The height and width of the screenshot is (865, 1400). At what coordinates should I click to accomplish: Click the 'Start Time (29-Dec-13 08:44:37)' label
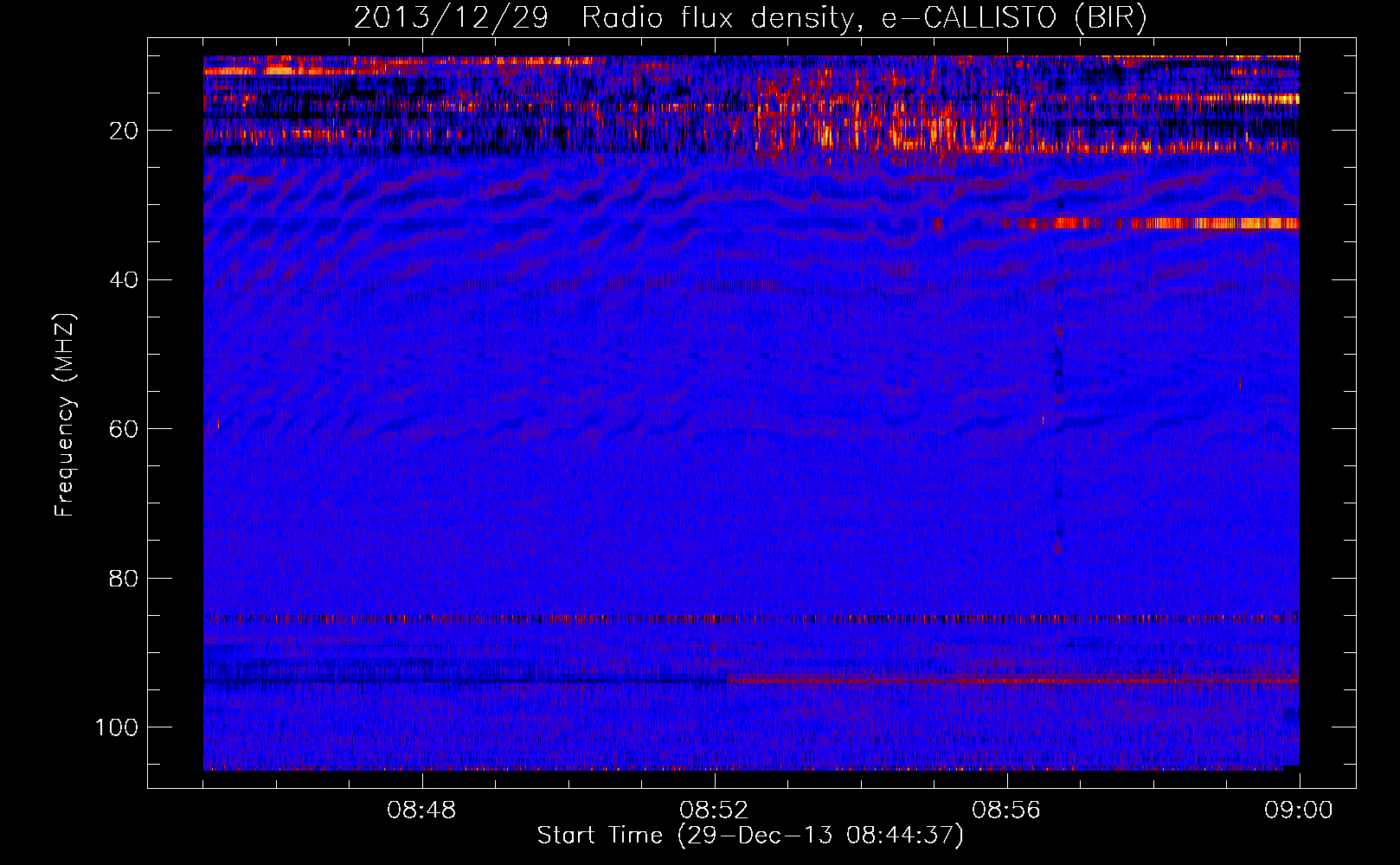[x=750, y=836]
